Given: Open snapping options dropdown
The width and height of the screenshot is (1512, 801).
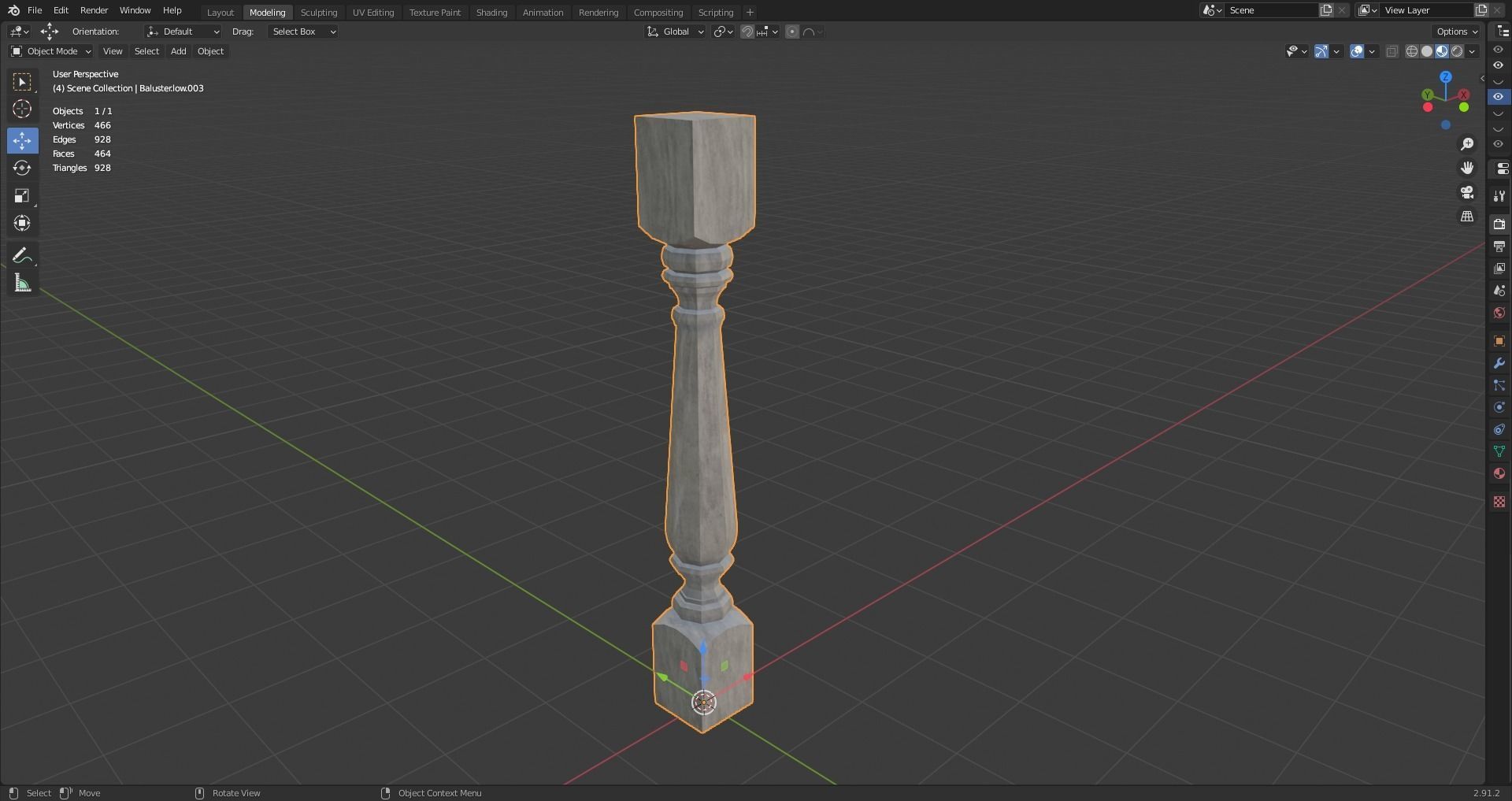Looking at the screenshot, I should (768, 32).
